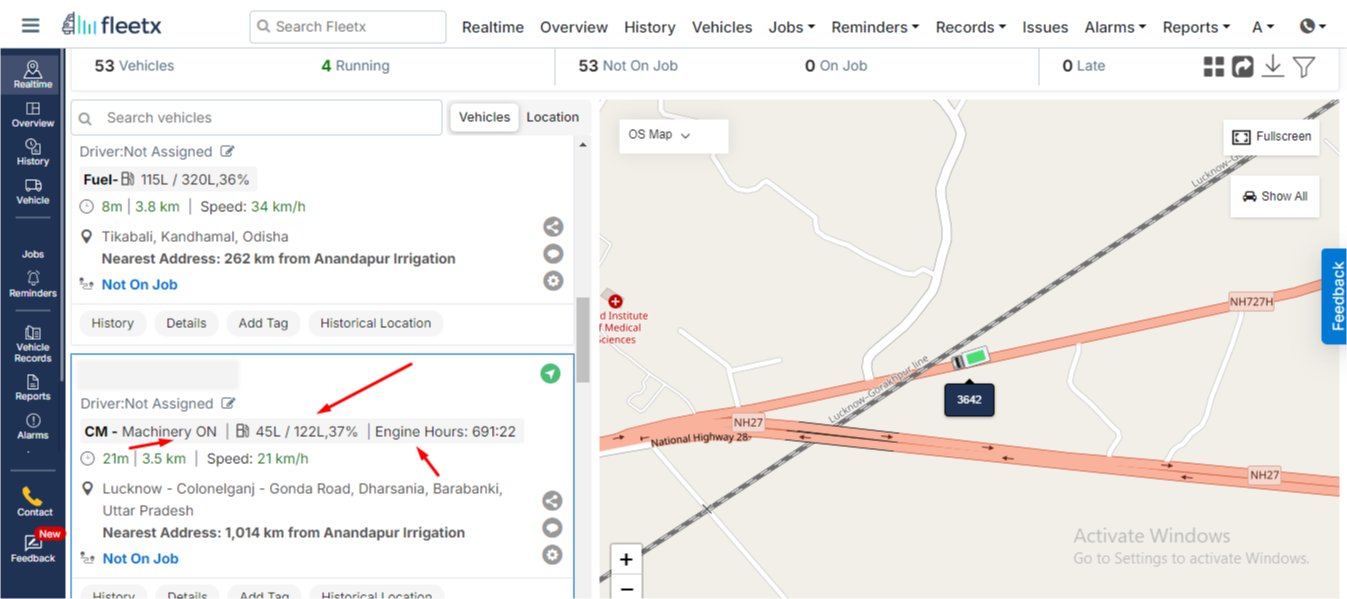Open the hamburger menu icon
The image size is (1347, 599).
click(x=30, y=25)
